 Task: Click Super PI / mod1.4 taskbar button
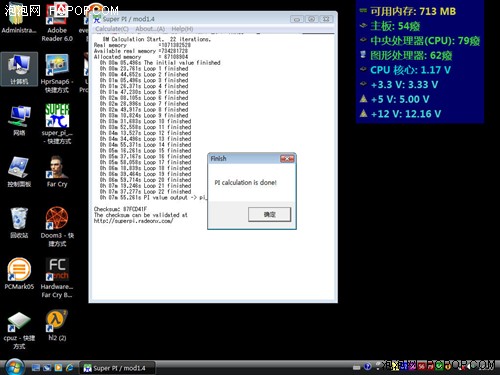117,368
